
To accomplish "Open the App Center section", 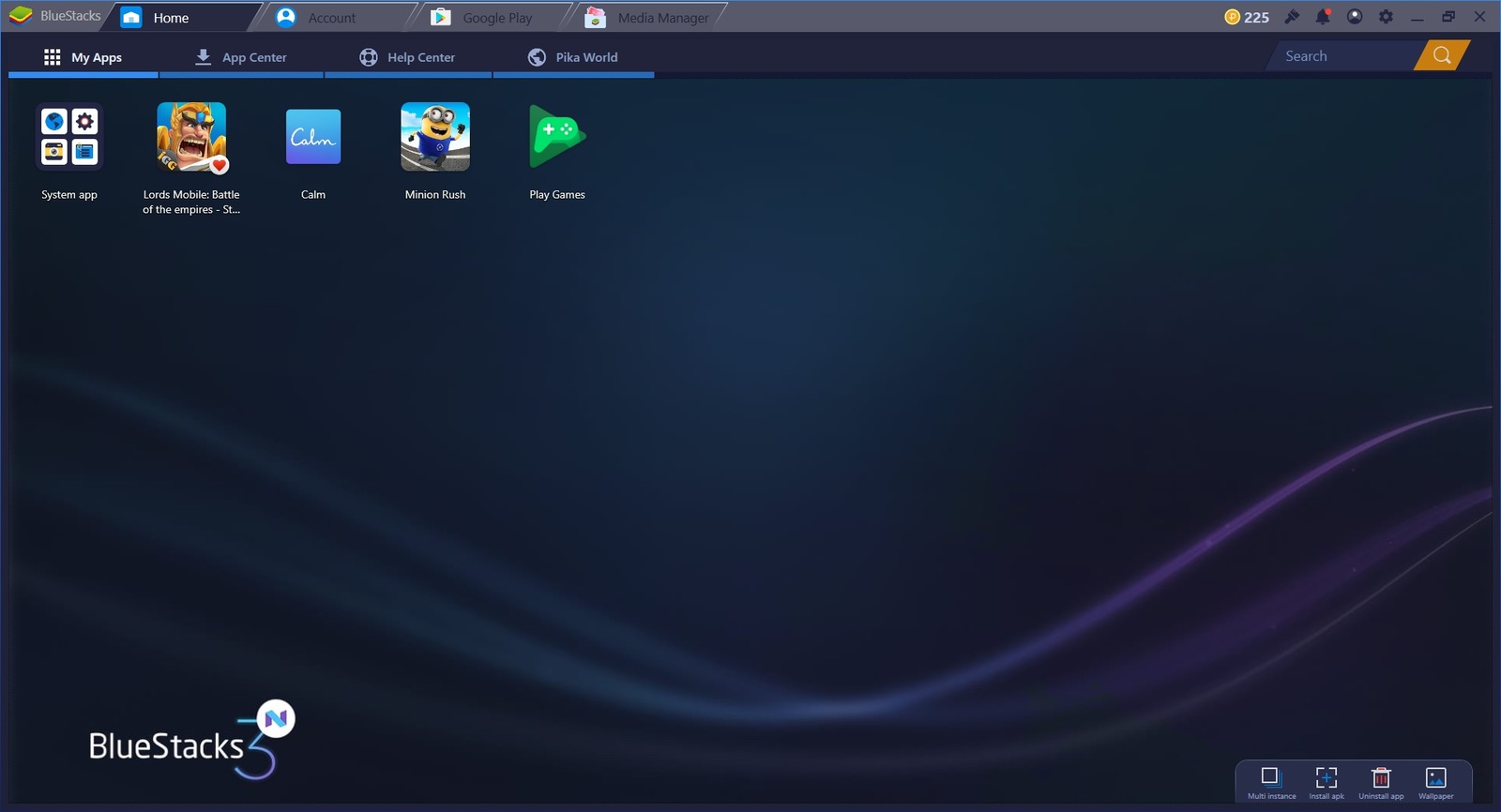I will click(241, 57).
